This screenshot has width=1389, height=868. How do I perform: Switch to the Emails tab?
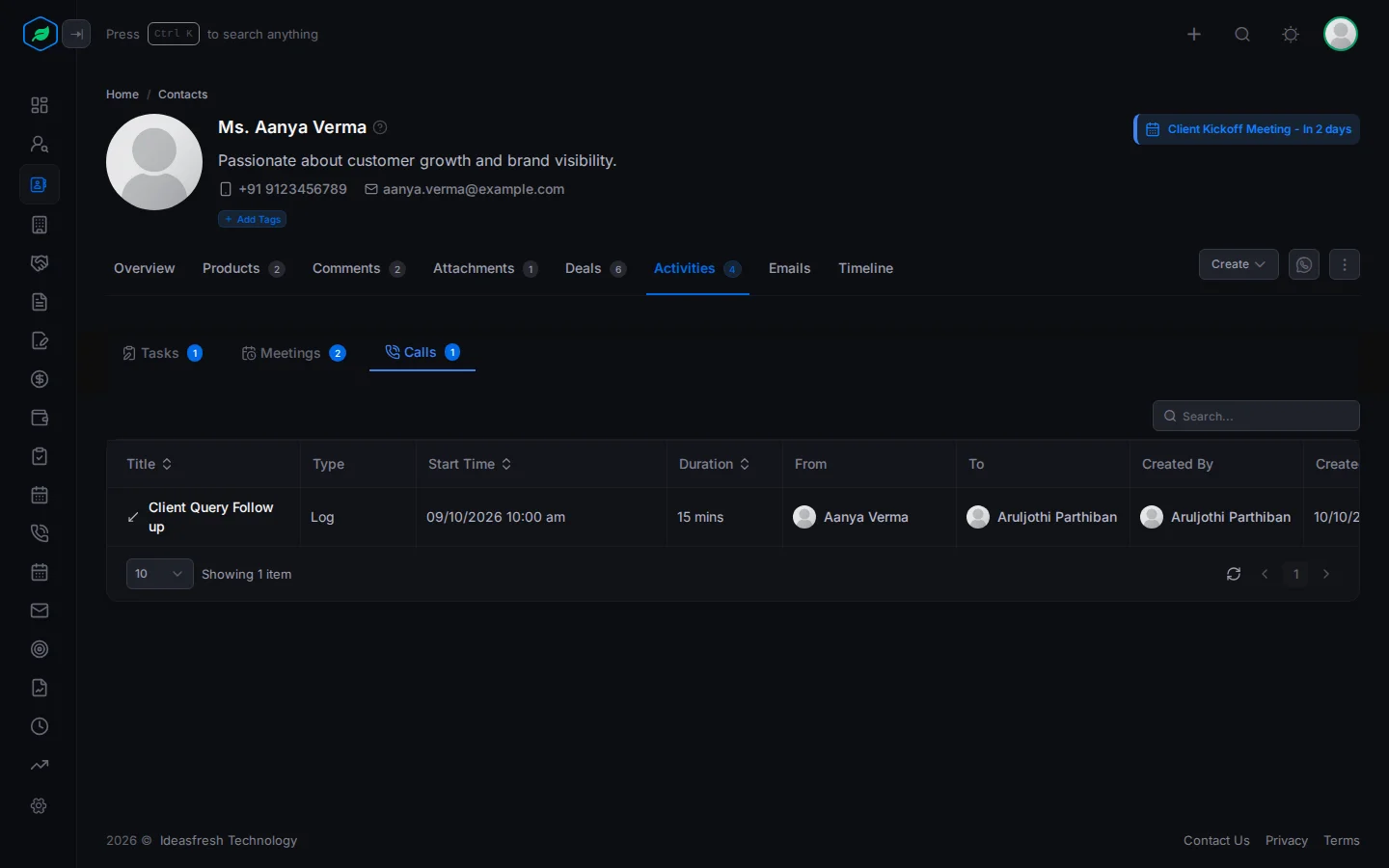789,268
